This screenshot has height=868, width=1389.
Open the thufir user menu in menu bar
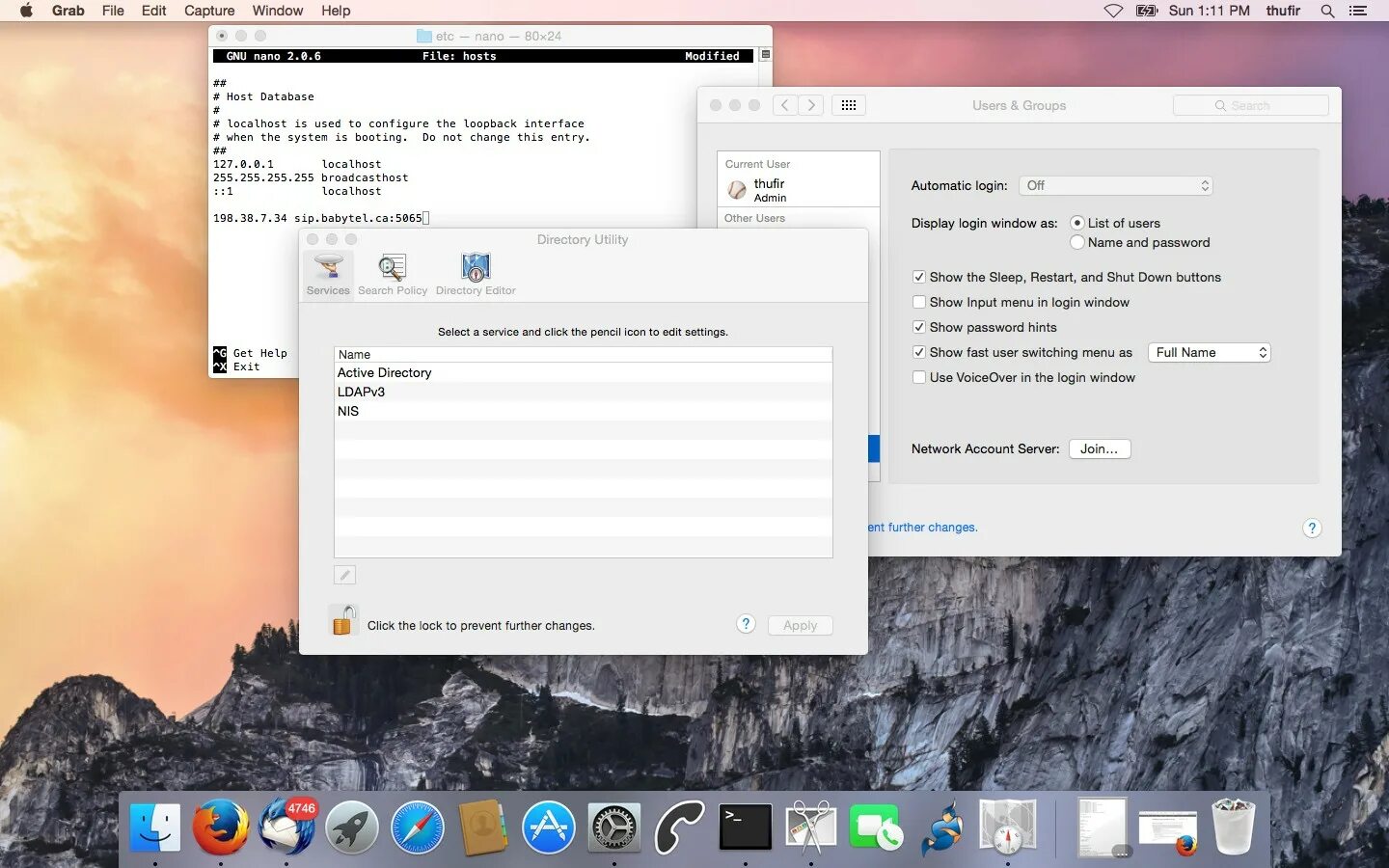[x=1283, y=11]
